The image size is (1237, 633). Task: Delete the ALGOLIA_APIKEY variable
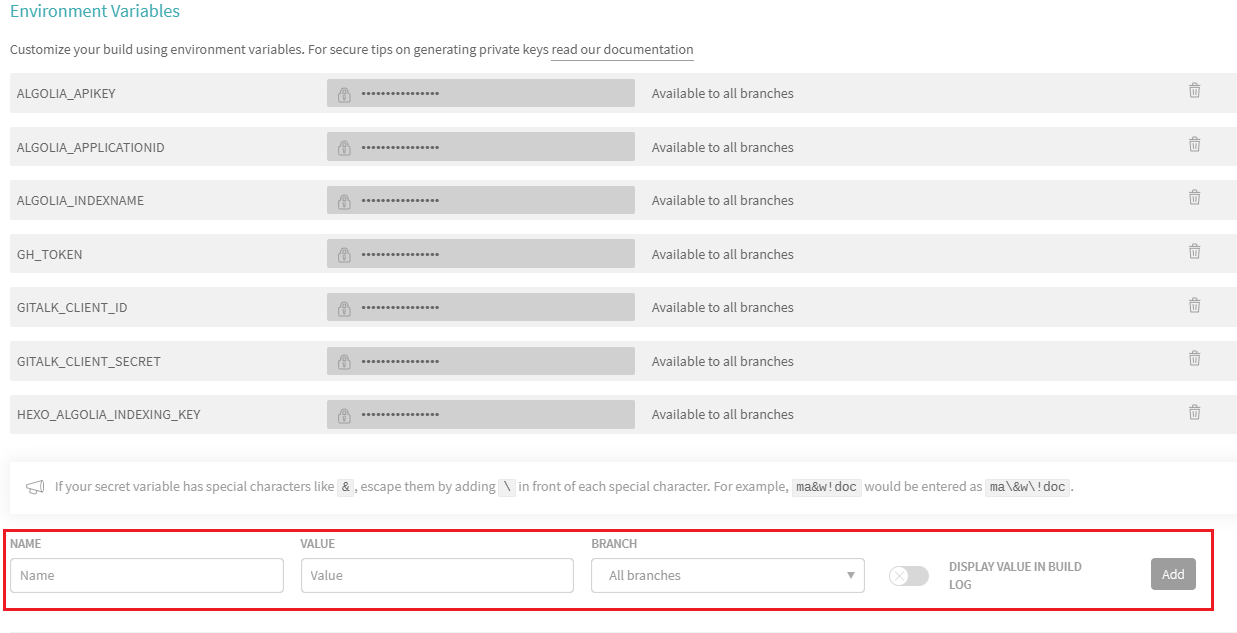pyautogui.click(x=1194, y=91)
